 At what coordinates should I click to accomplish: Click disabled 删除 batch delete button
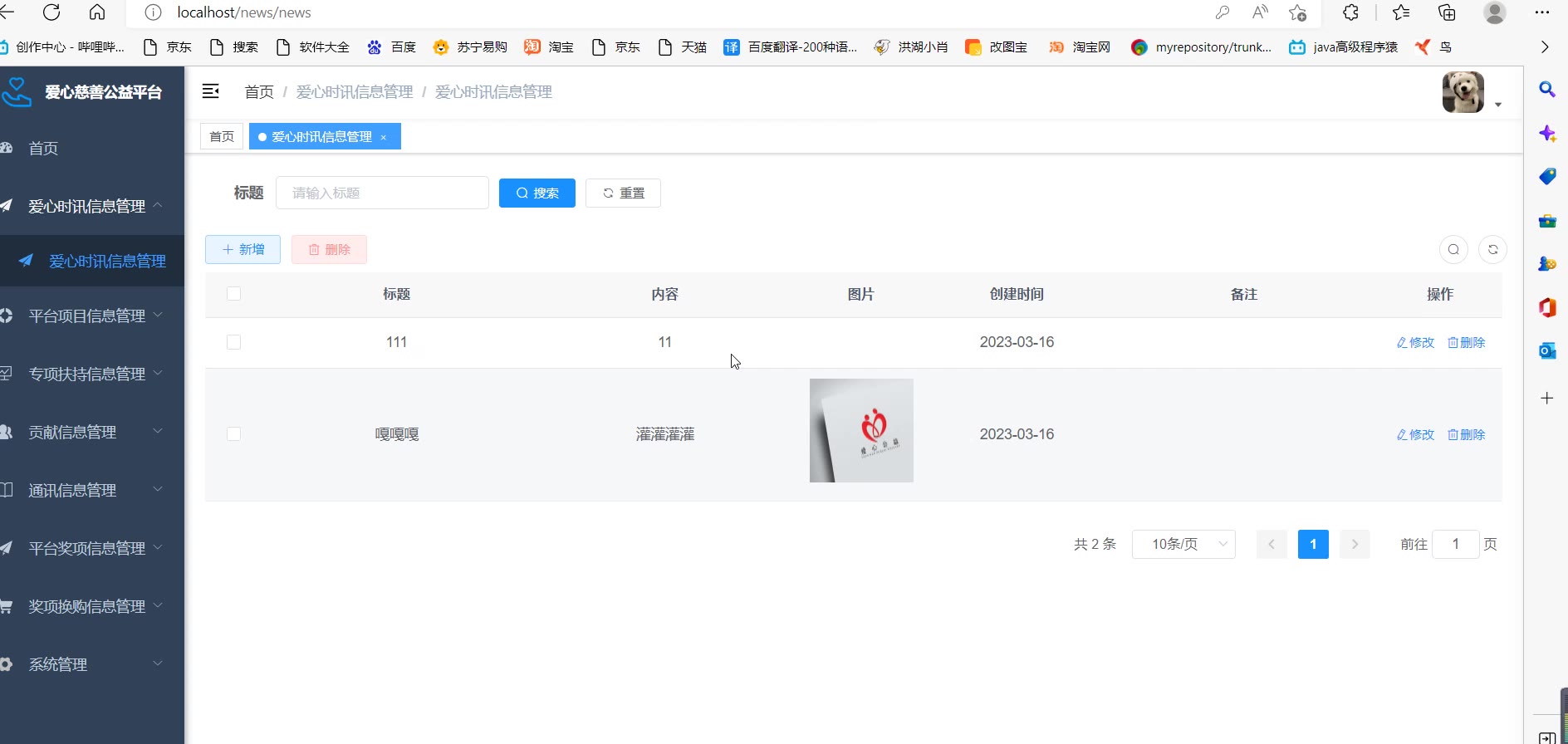coord(329,249)
